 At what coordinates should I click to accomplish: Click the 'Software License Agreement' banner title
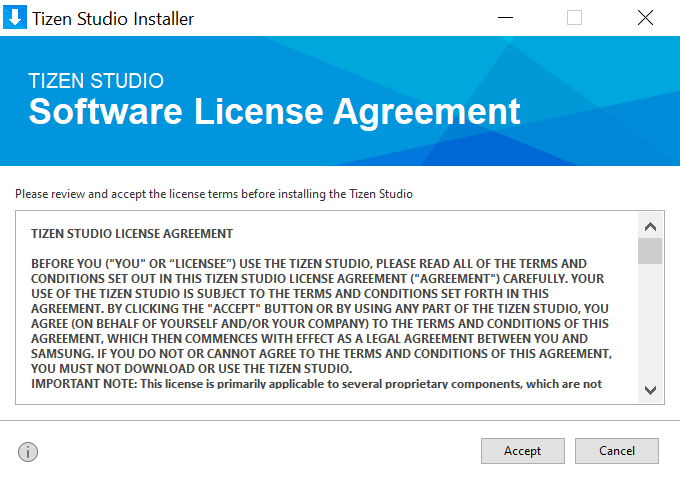(x=275, y=111)
